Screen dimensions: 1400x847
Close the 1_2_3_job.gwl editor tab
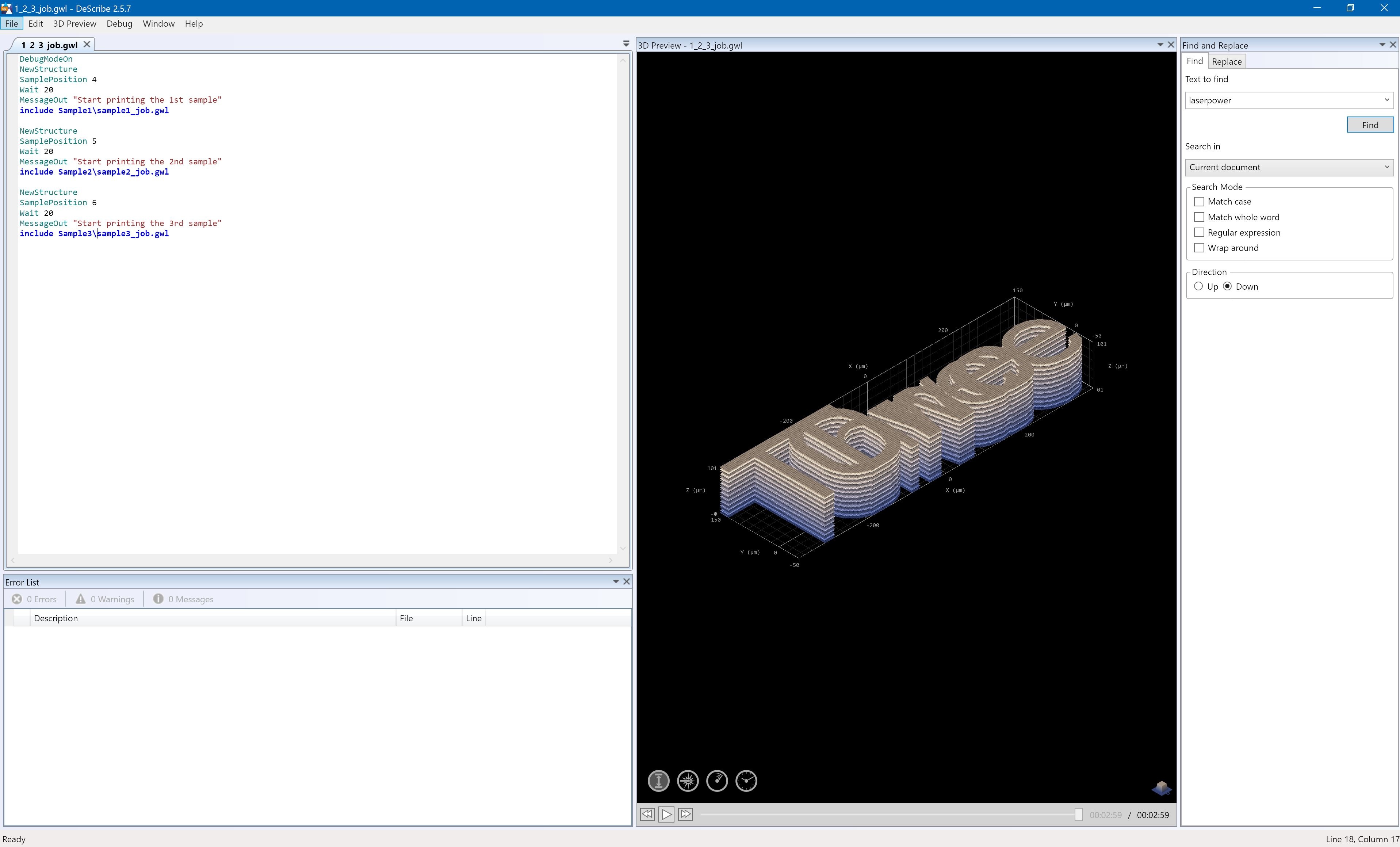pyautogui.click(x=87, y=44)
